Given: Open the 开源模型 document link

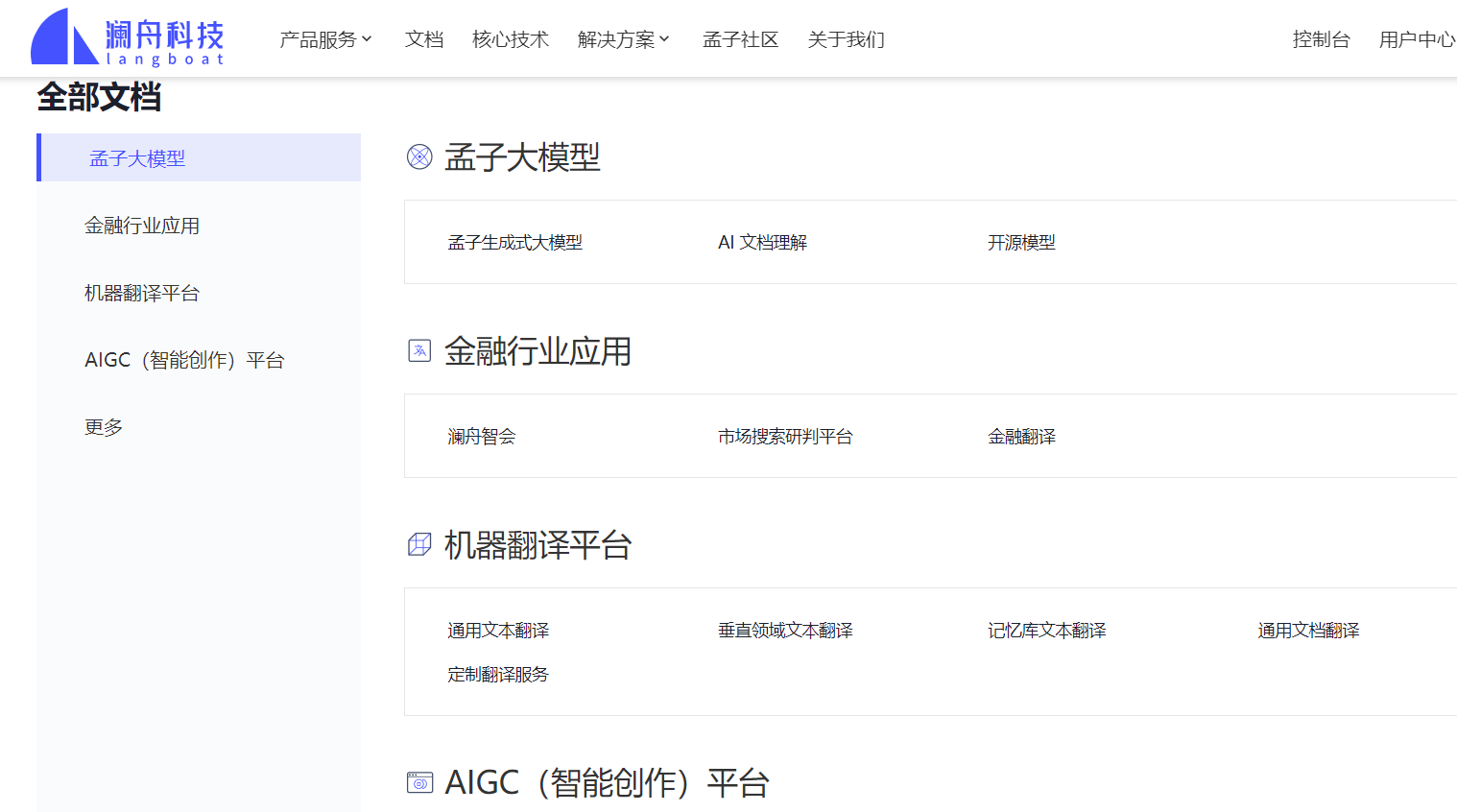Looking at the screenshot, I should coord(1021,243).
